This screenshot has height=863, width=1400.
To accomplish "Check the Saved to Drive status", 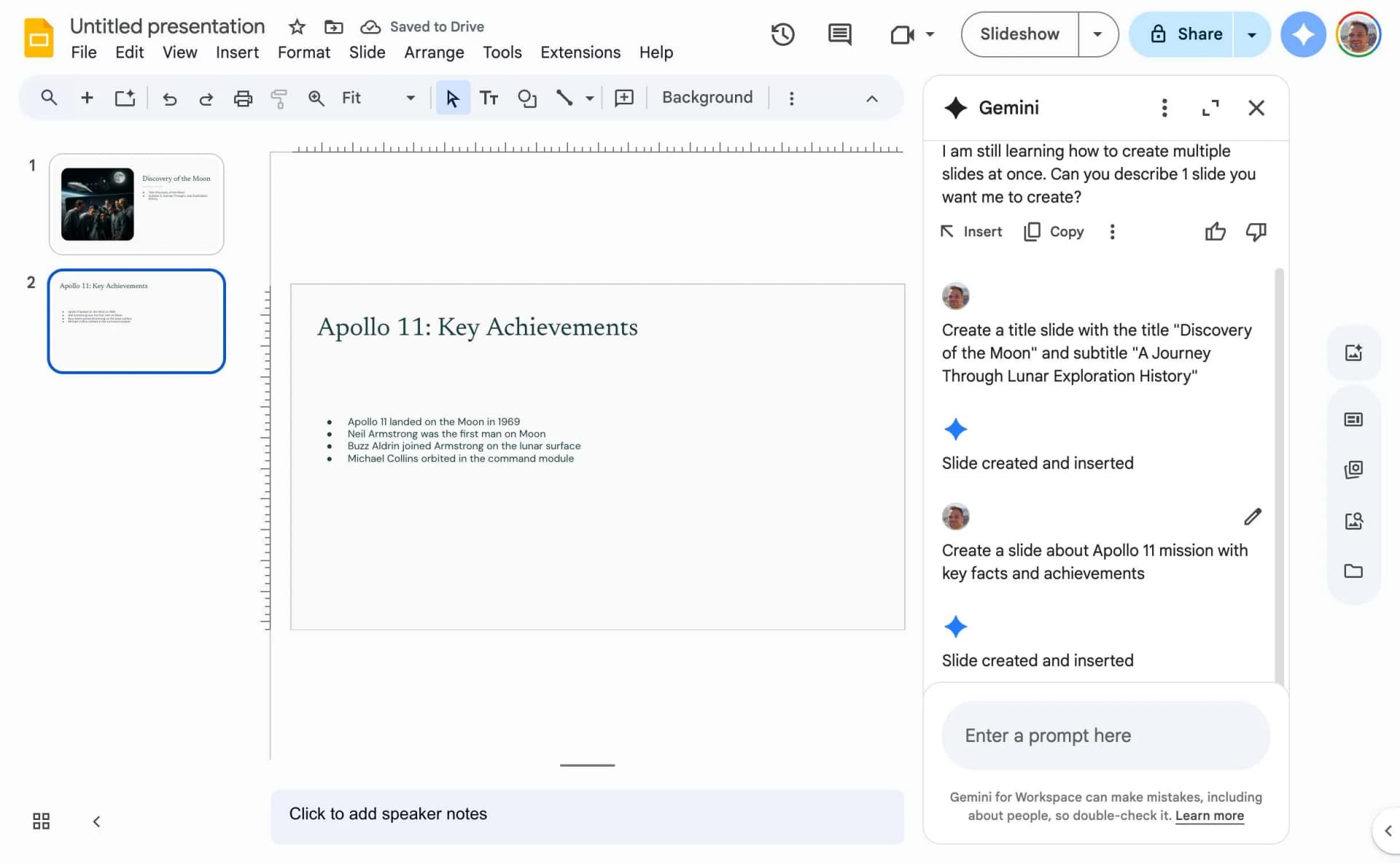I will [423, 27].
